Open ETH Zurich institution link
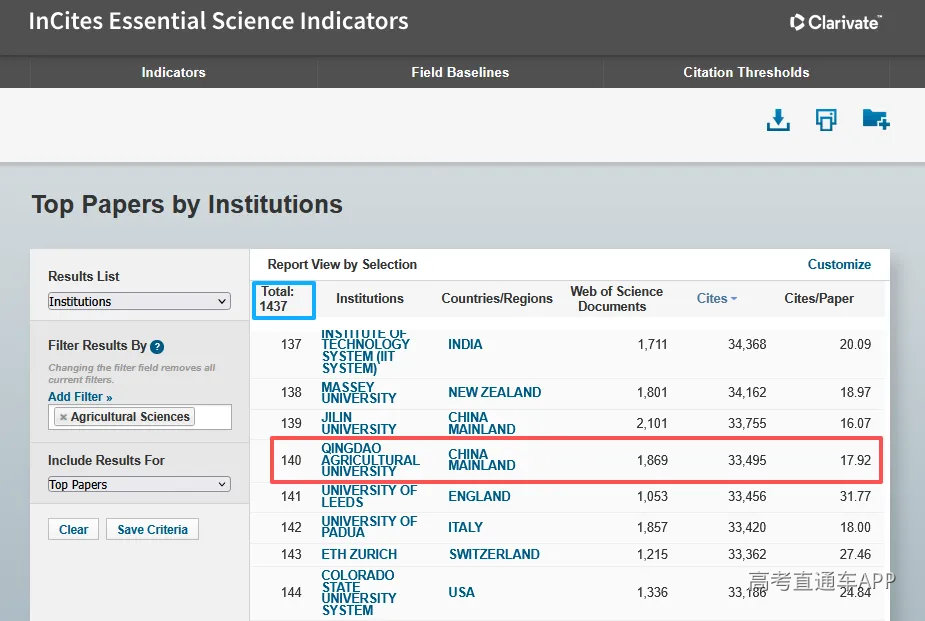 pos(359,554)
